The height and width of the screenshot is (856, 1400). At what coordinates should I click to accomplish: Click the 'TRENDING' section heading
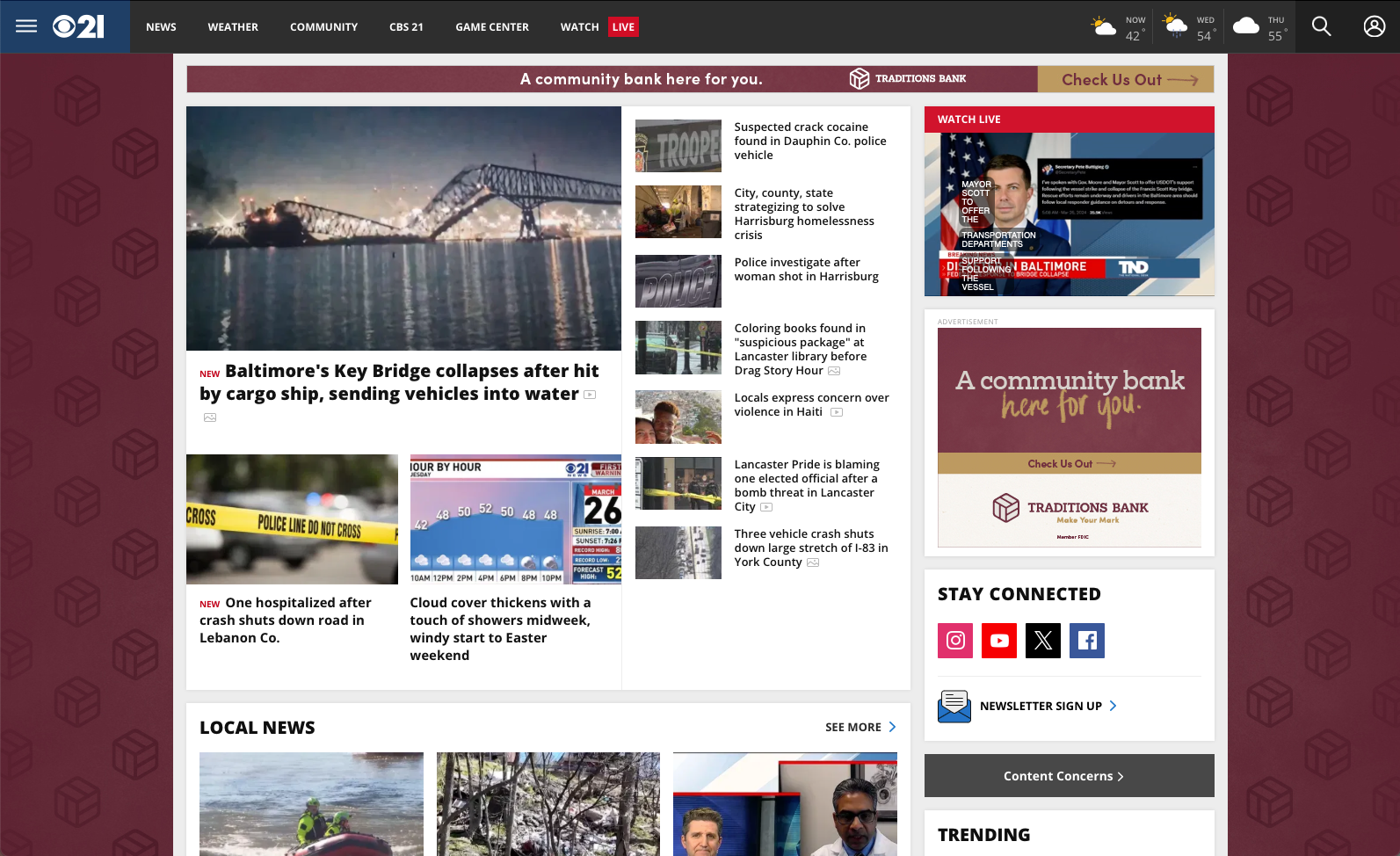pos(984,835)
